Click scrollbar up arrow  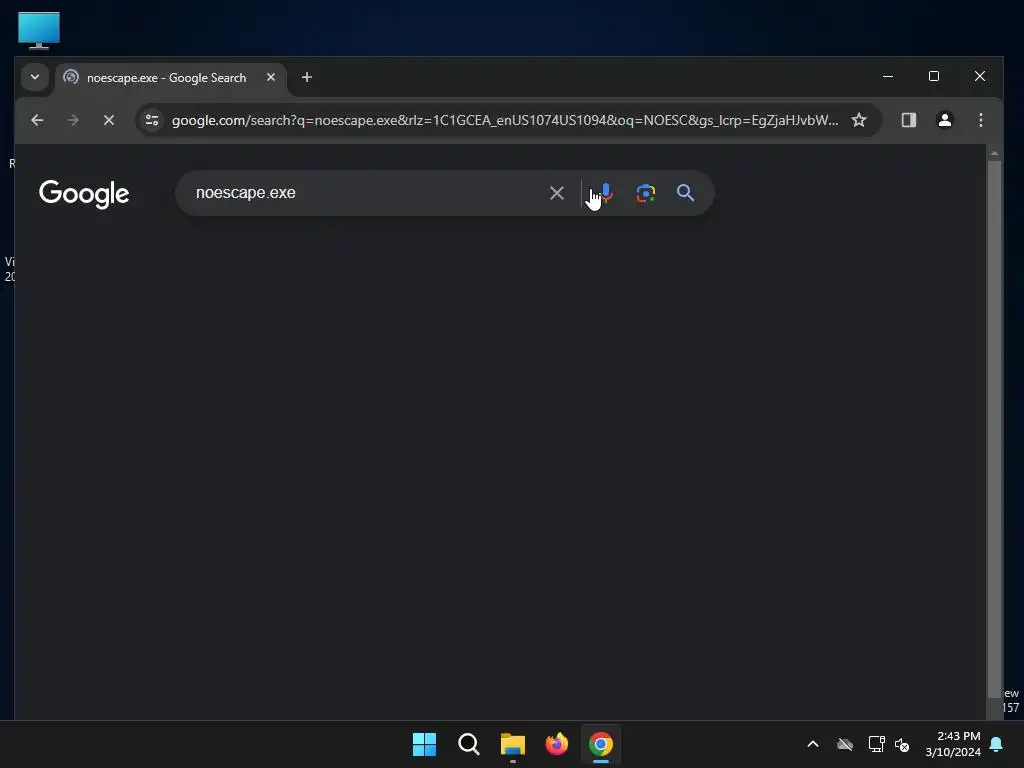(x=994, y=153)
